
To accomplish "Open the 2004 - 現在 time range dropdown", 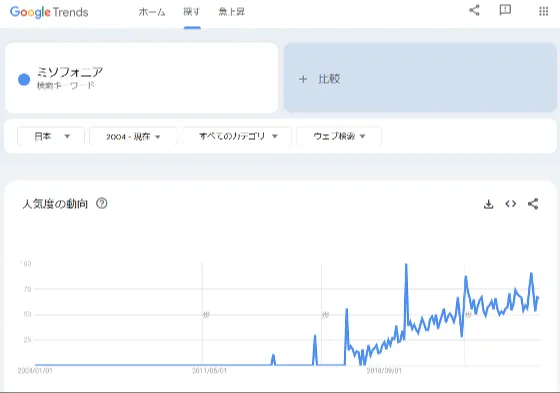I will [133, 136].
